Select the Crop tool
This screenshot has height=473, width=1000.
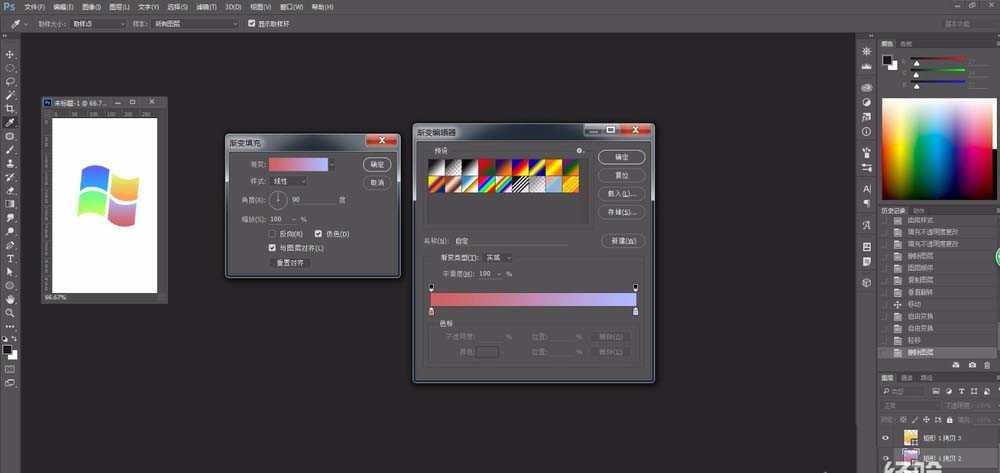coord(10,109)
